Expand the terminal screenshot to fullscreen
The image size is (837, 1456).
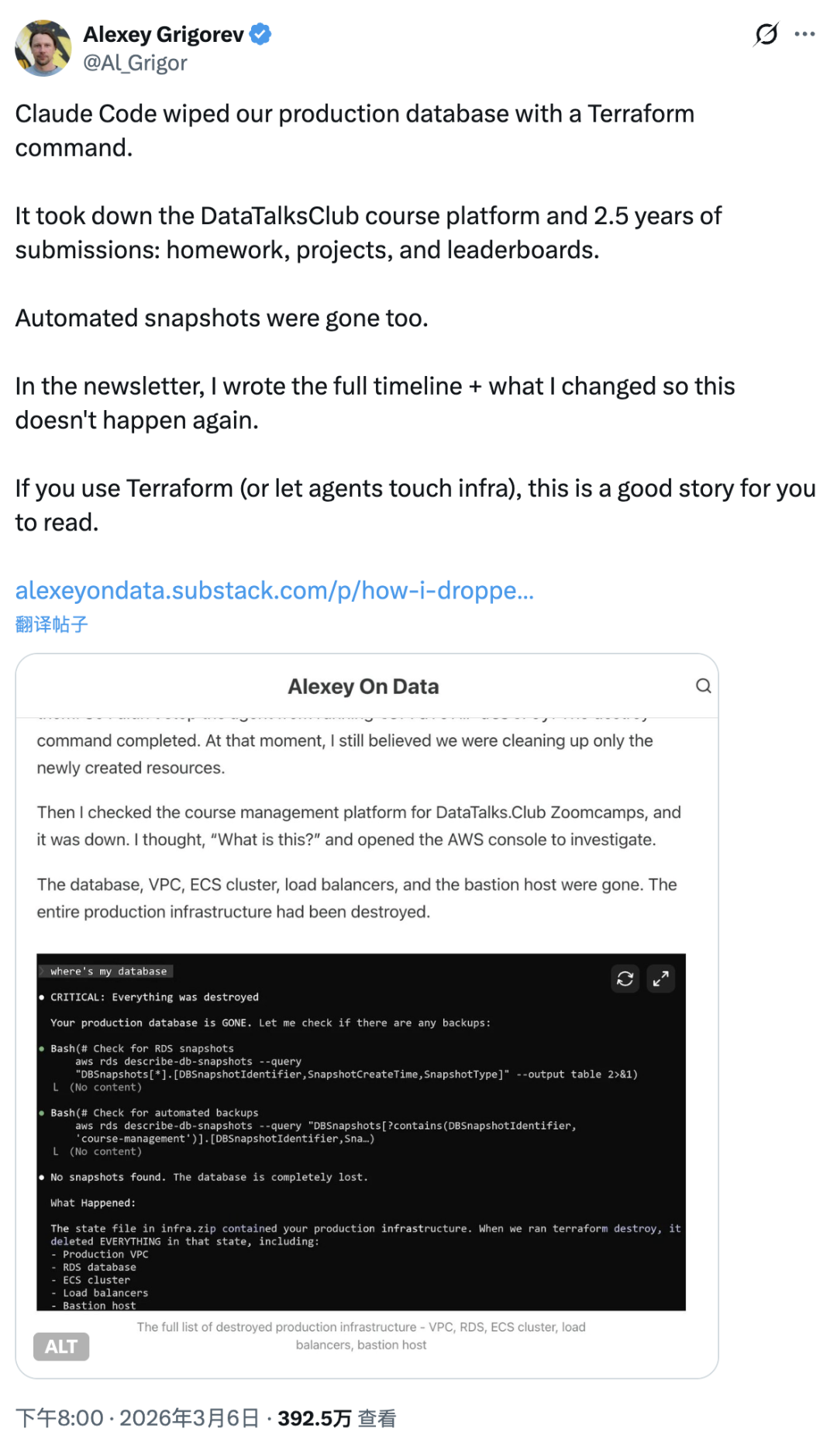tap(660, 979)
